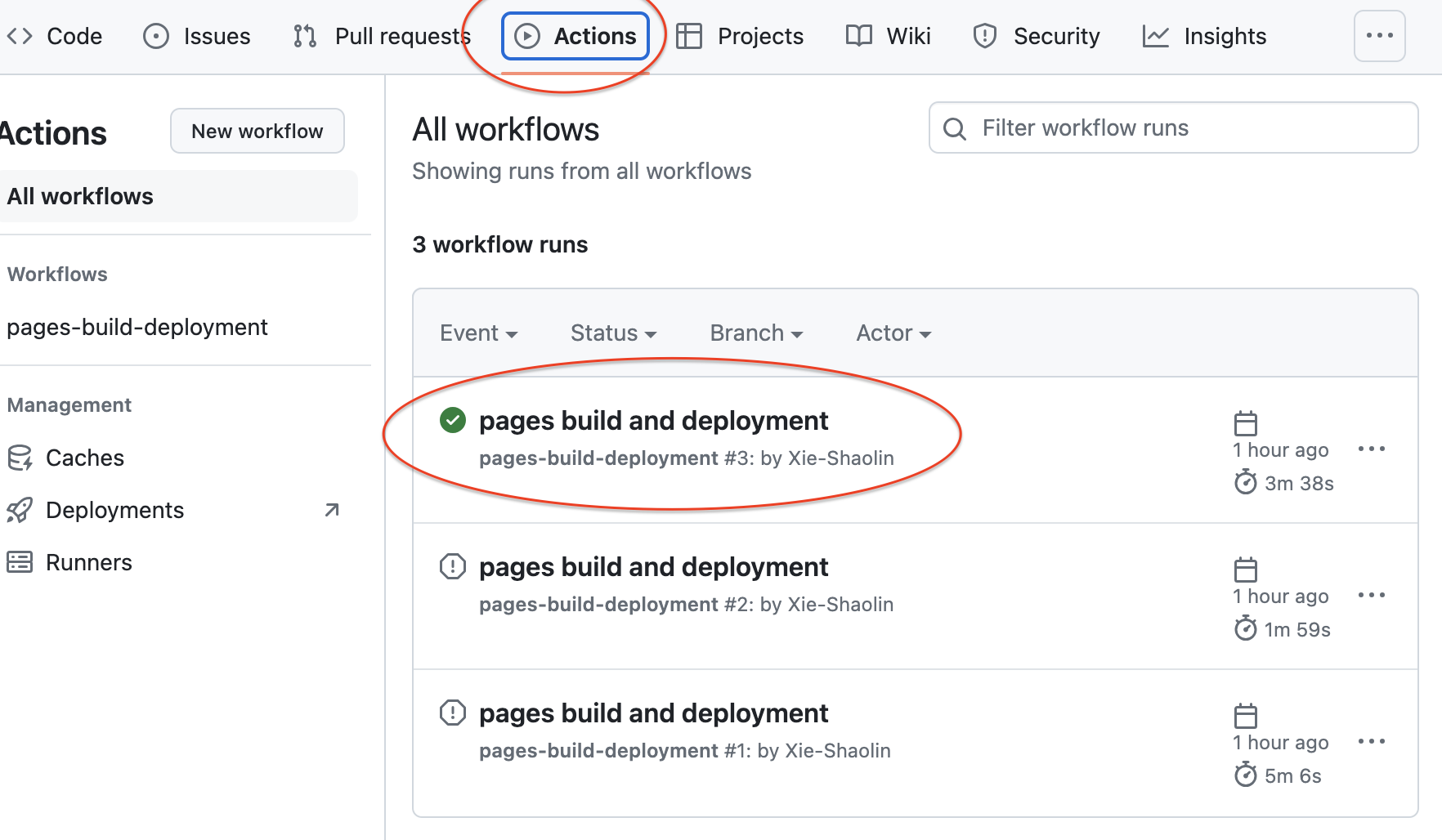Click the '5m 6s' duration text
The image size is (1442, 840).
point(1293,775)
